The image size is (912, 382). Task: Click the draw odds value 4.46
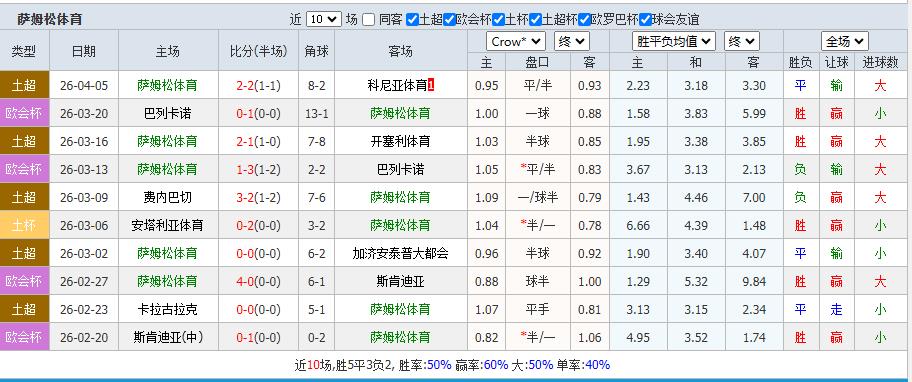pos(696,197)
